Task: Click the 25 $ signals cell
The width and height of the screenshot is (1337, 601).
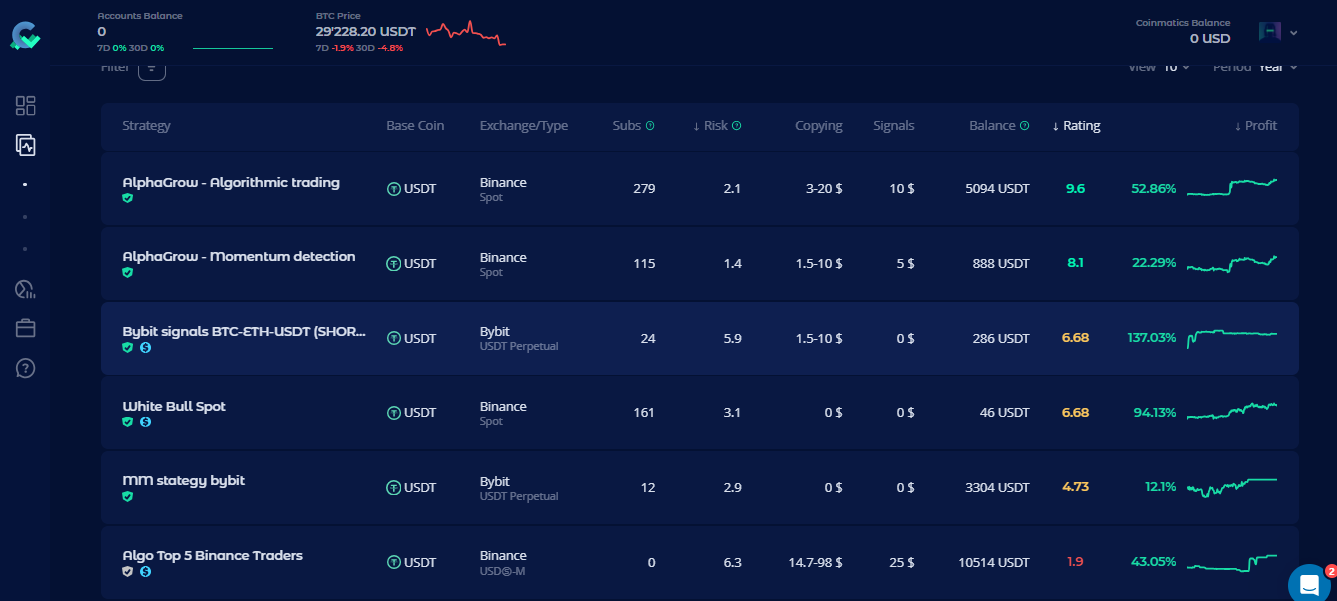Action: click(x=902, y=563)
